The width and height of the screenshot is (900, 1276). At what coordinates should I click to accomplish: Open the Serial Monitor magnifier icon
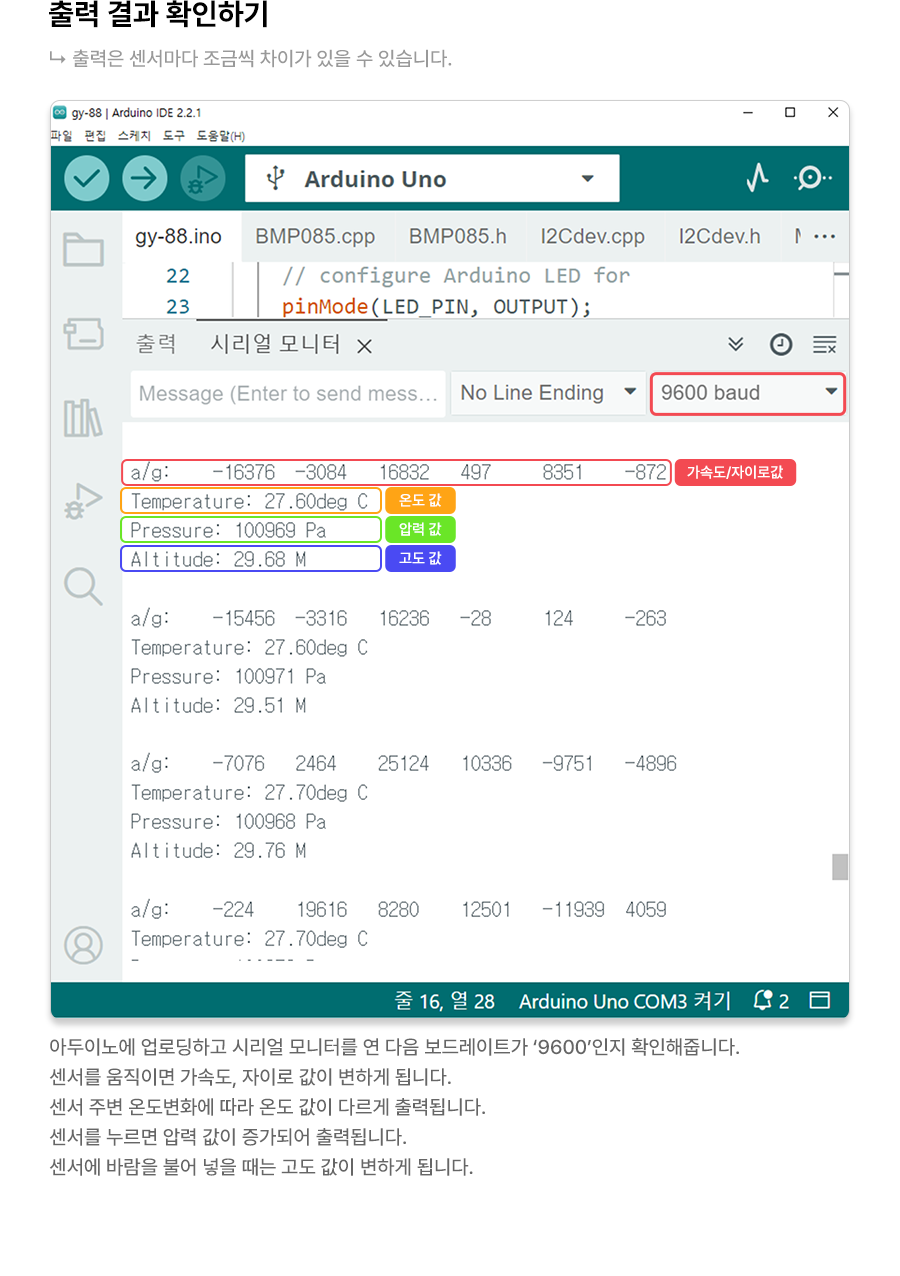tap(812, 179)
